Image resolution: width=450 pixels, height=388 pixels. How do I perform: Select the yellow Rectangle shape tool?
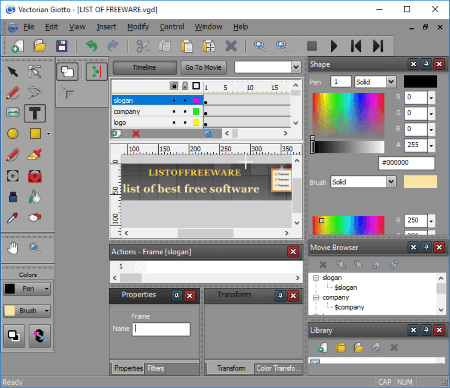coord(35,134)
